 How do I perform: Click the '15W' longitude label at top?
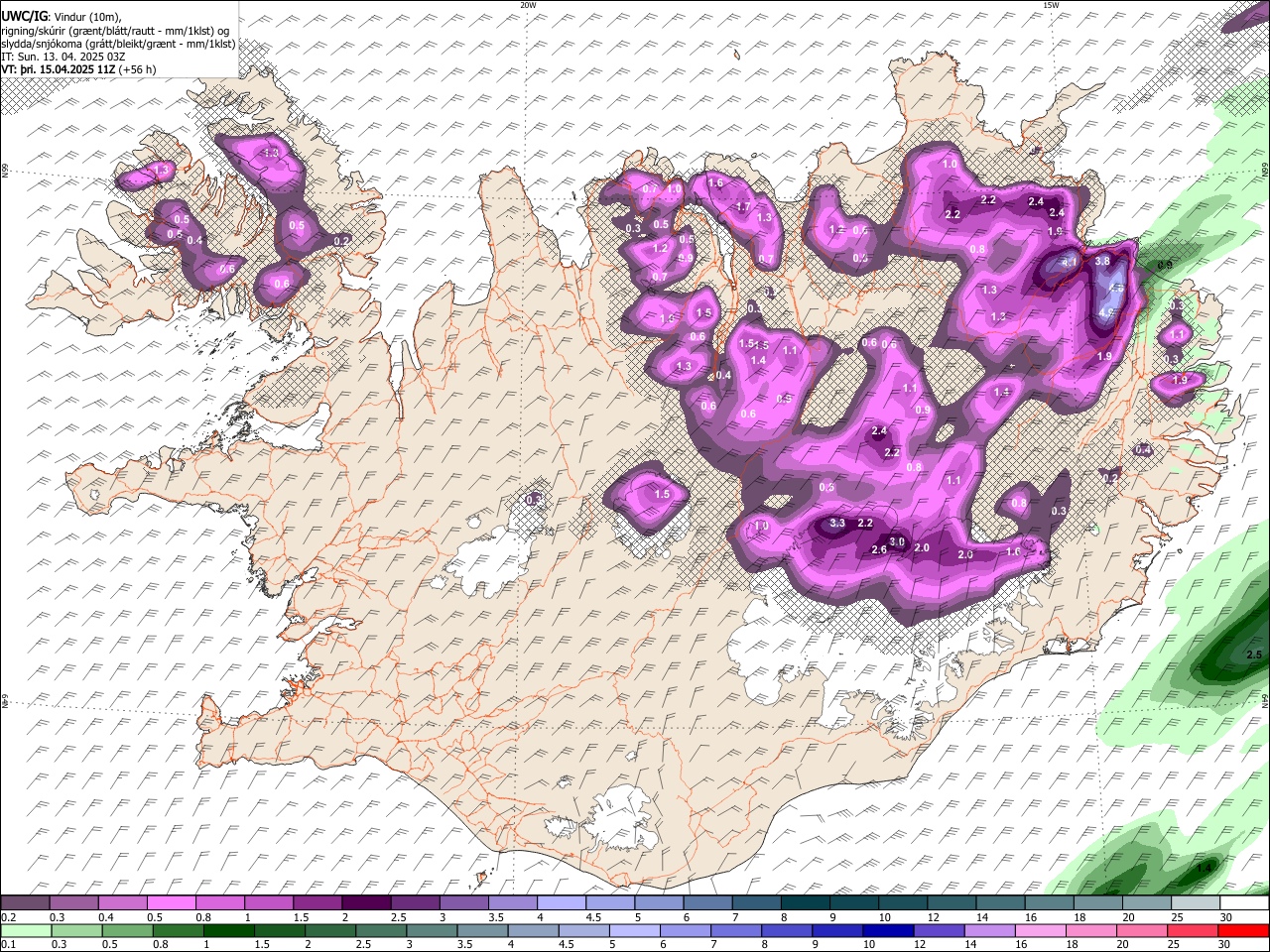(x=1051, y=5)
